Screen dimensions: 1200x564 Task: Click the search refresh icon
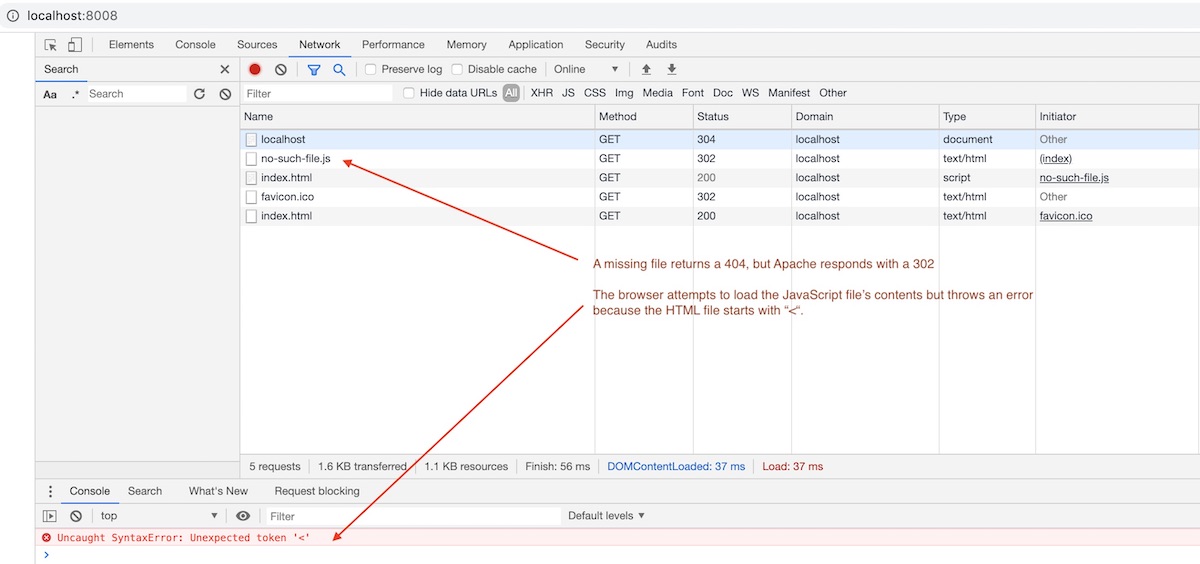pos(199,94)
